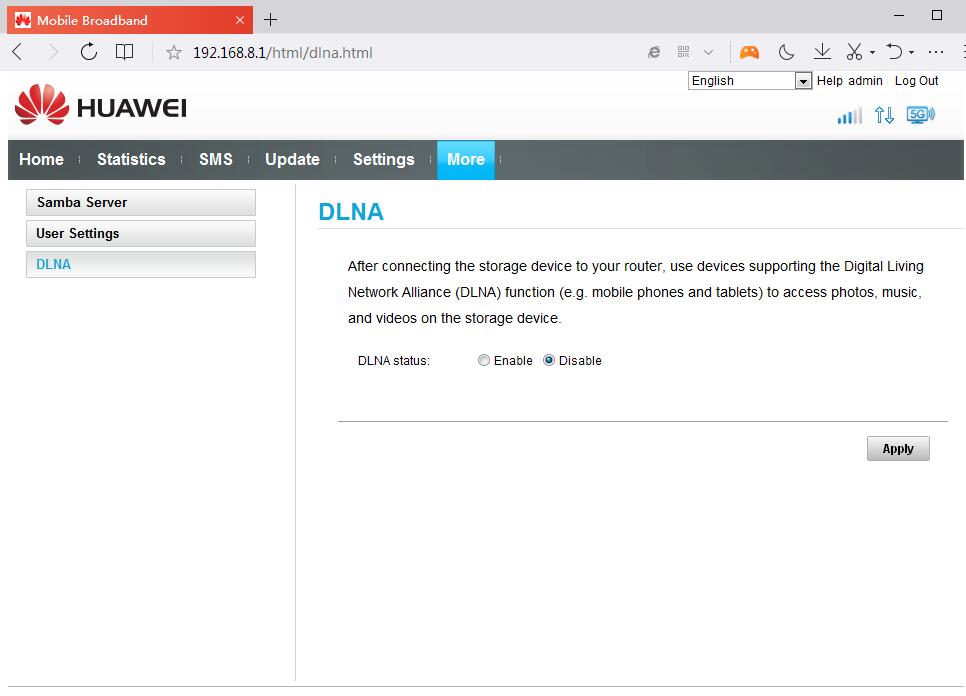Image resolution: width=966 pixels, height=696 pixels.
Task: Click the scissors screenshot tool icon
Action: coord(854,52)
